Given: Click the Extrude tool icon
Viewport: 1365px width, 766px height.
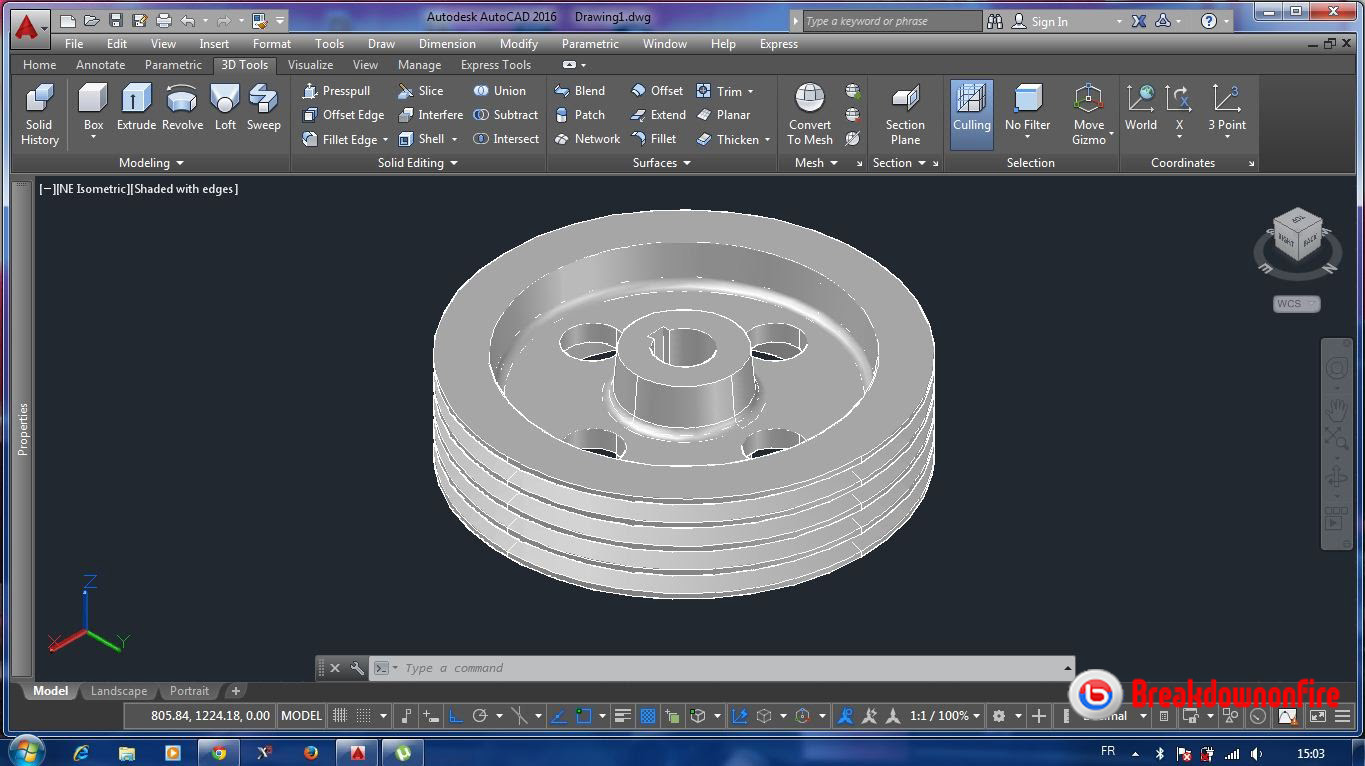Looking at the screenshot, I should [x=136, y=98].
